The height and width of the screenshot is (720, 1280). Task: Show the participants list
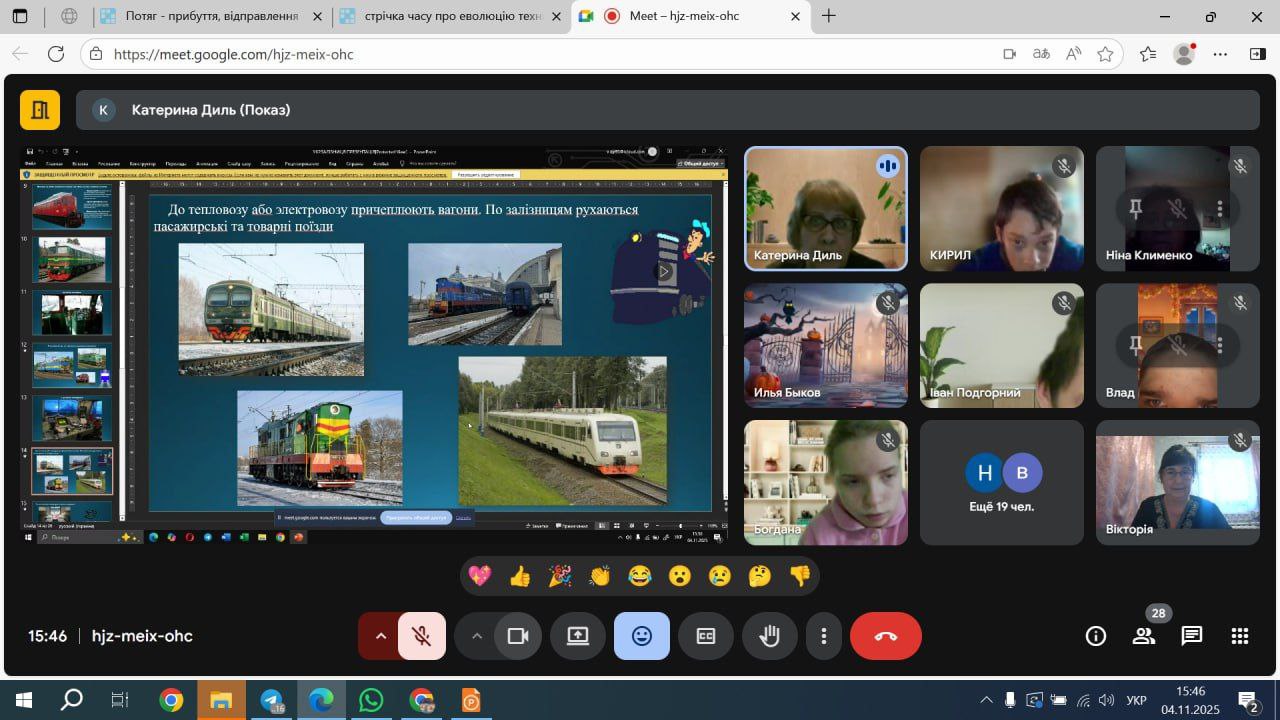tap(1144, 636)
